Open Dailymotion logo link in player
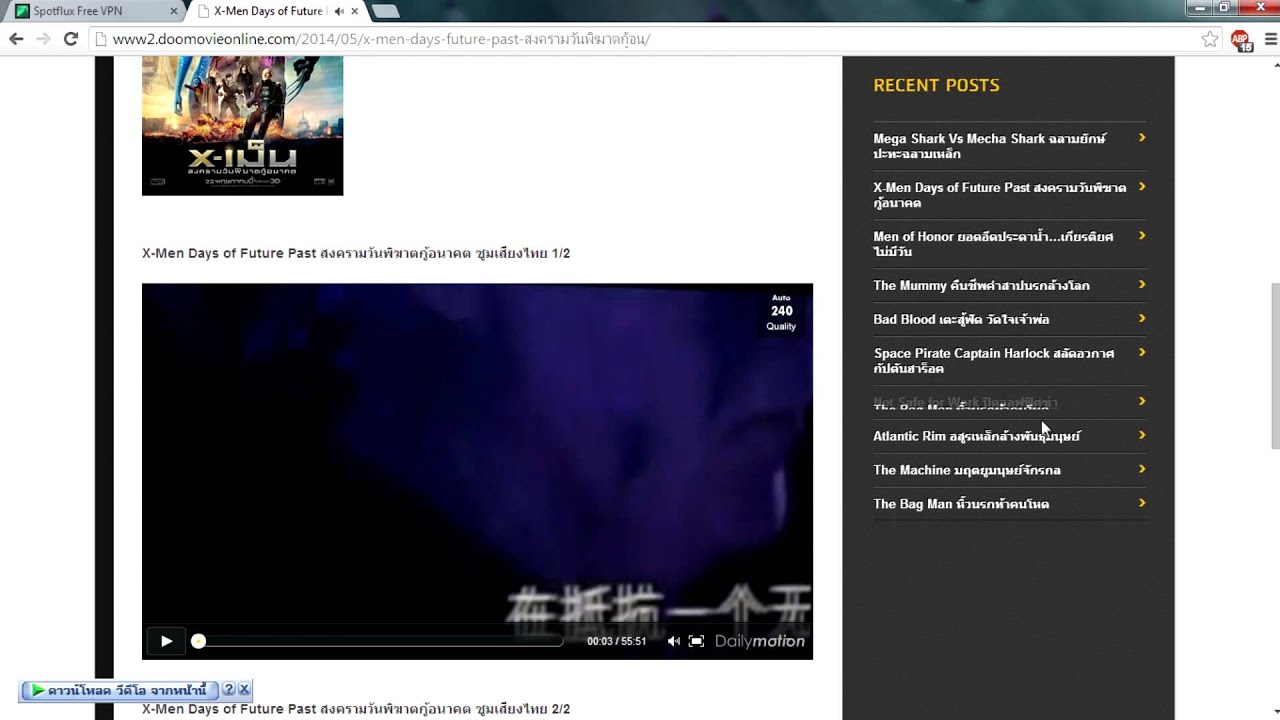The width and height of the screenshot is (1280, 720). [x=759, y=641]
